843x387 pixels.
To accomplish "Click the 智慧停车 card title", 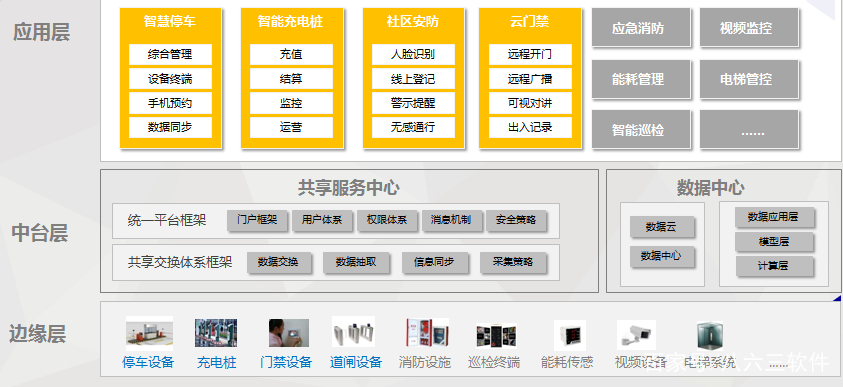I will coord(170,22).
